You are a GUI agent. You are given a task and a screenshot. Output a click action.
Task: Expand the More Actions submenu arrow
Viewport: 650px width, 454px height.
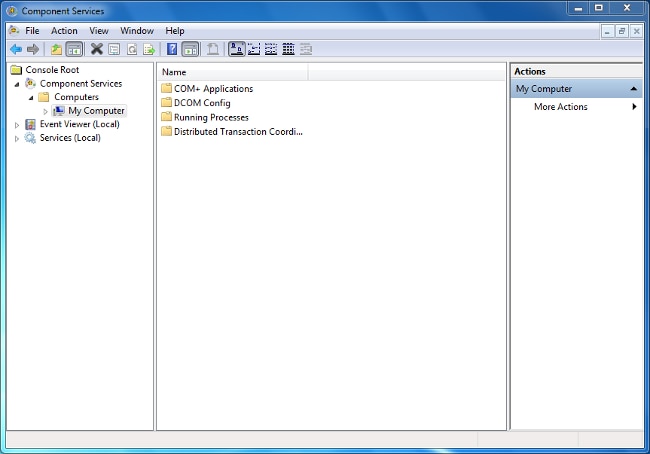pos(634,107)
